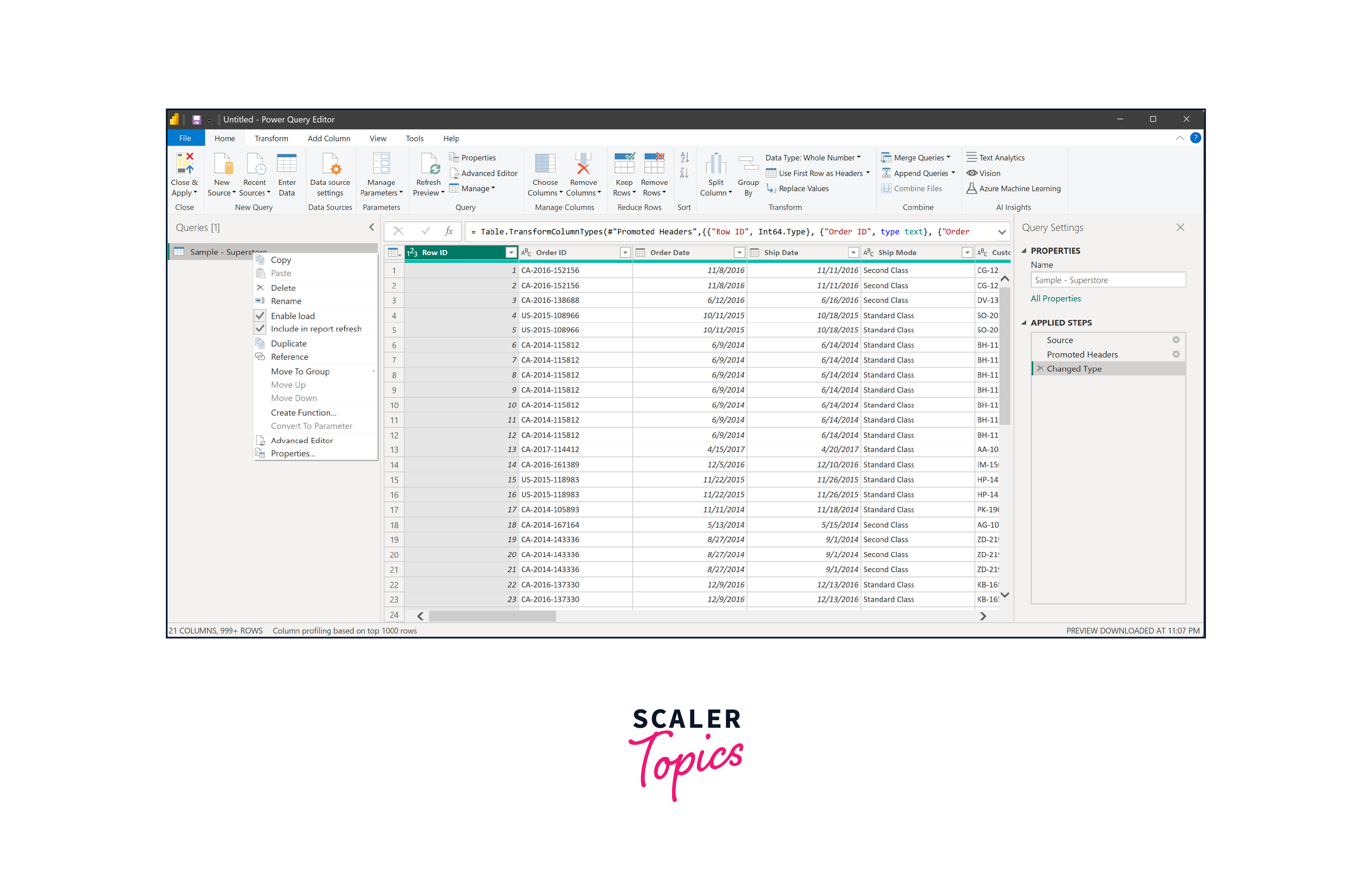1372x885 pixels.
Task: Choose Duplicate from the context menu
Action: 288,343
